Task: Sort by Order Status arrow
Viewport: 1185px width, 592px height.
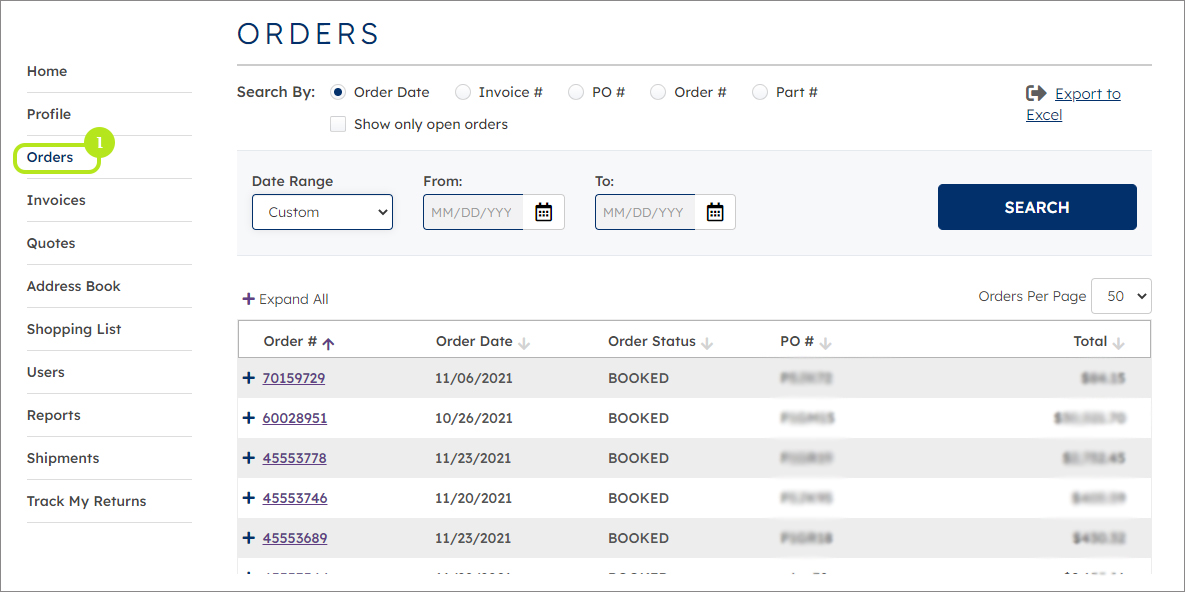Action: click(x=707, y=342)
